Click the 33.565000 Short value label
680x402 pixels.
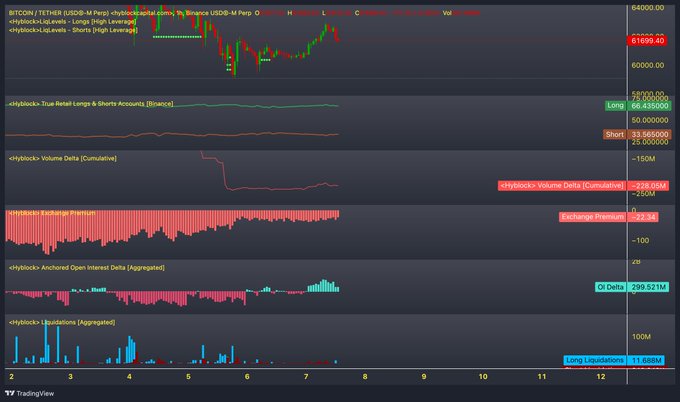(649, 134)
